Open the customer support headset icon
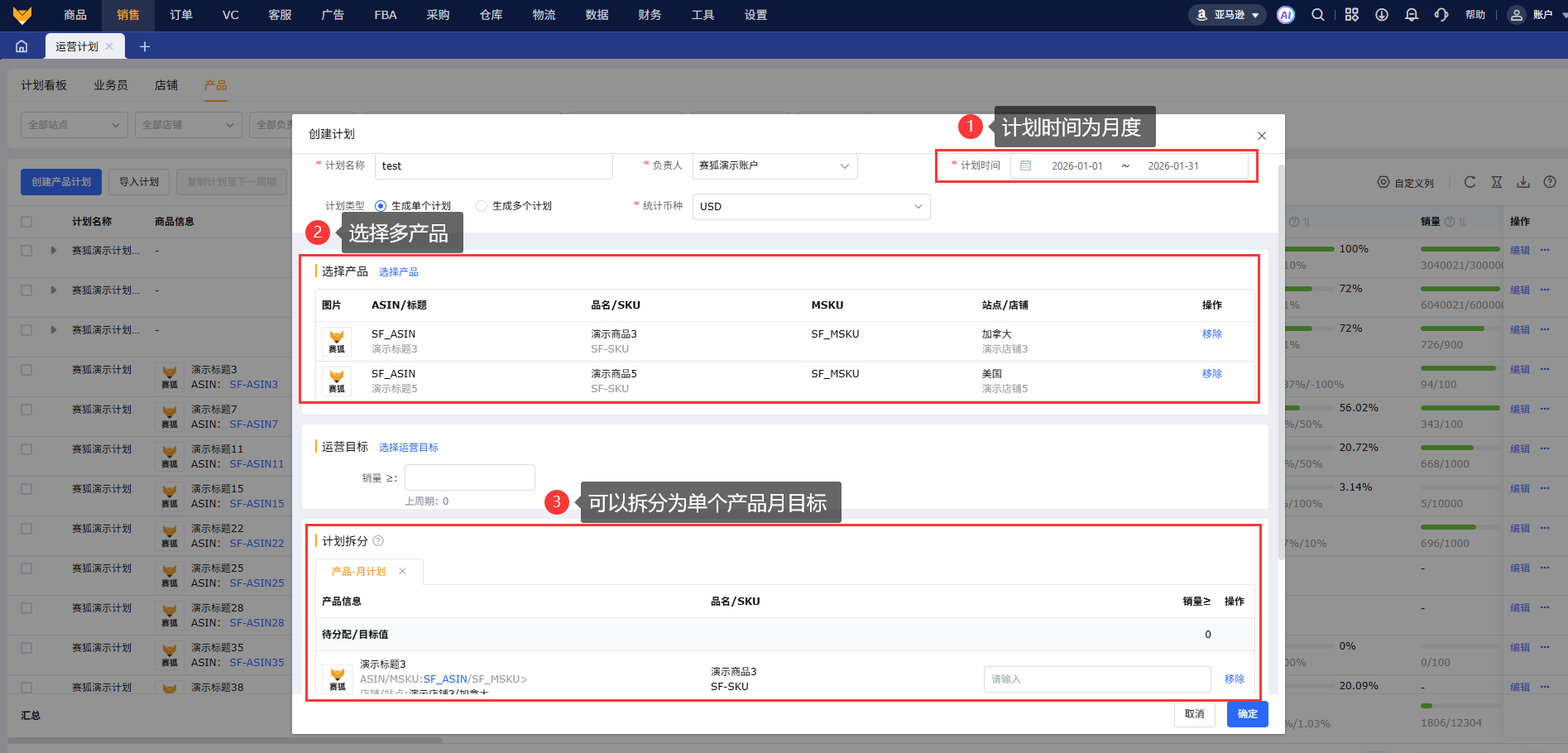 (1441, 15)
